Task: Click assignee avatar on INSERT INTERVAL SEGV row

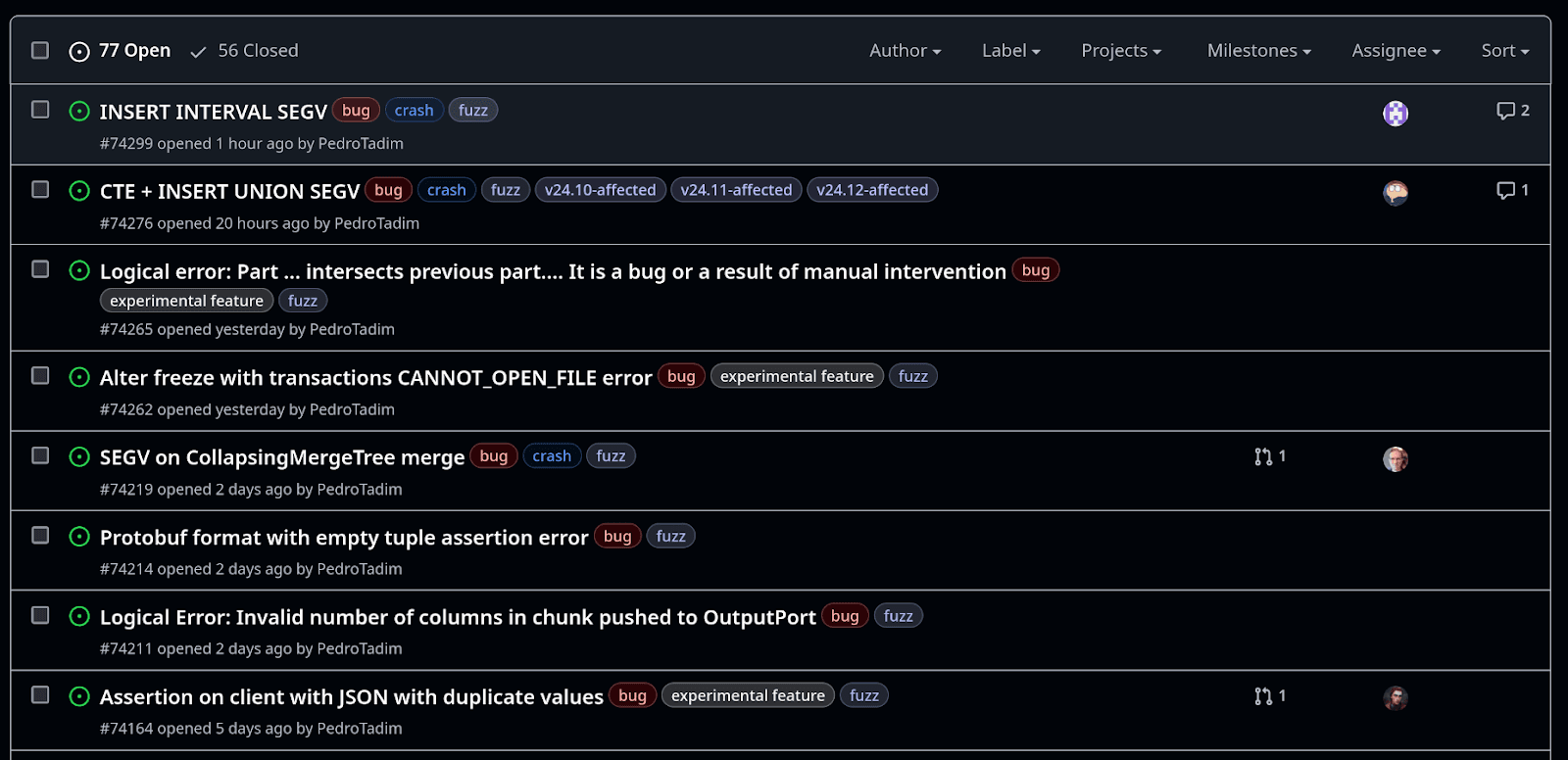Action: [x=1396, y=114]
